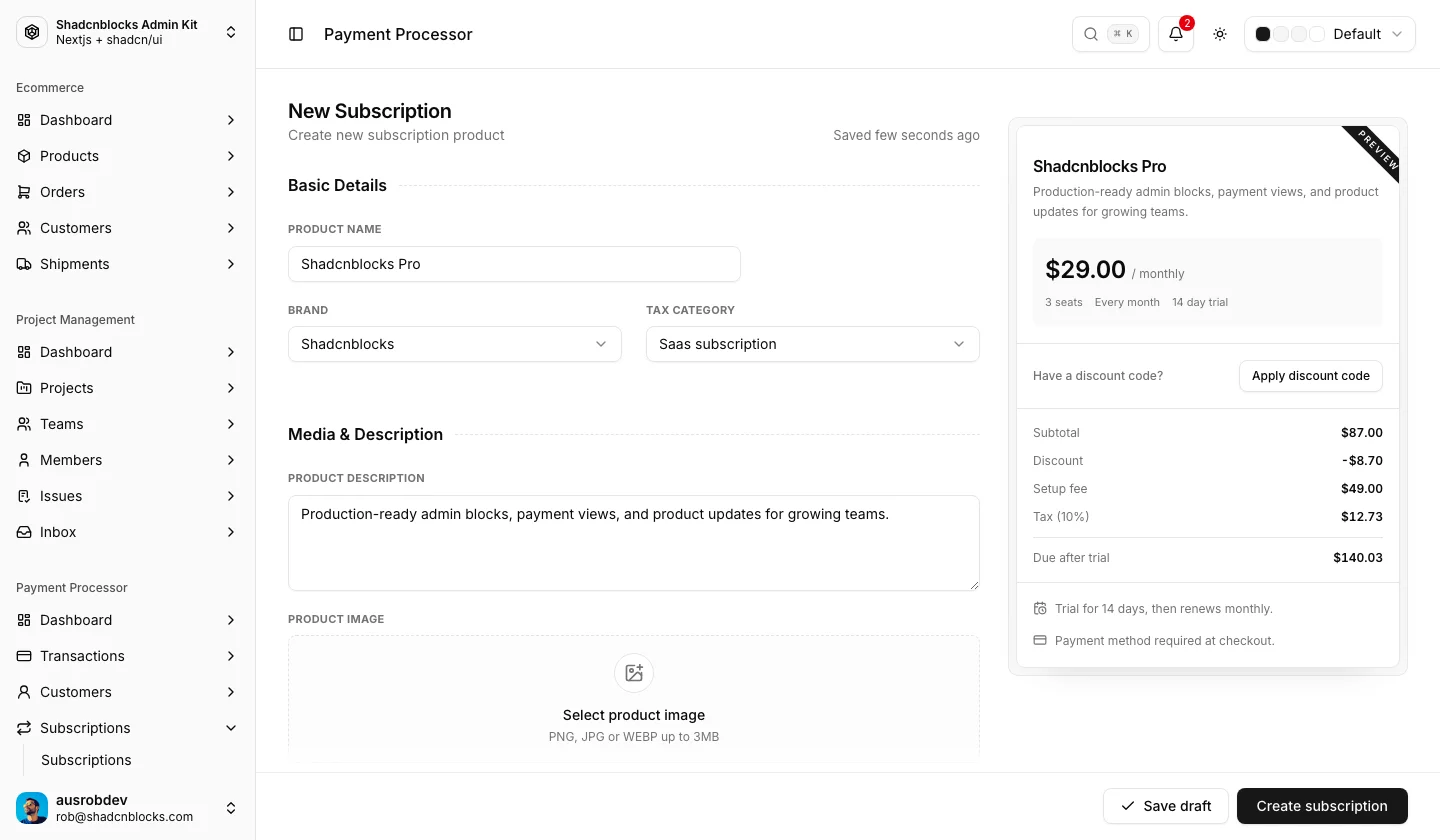Click the Subscriptions repeat-arrows icon
This screenshot has height=840, width=1440.
tap(24, 728)
